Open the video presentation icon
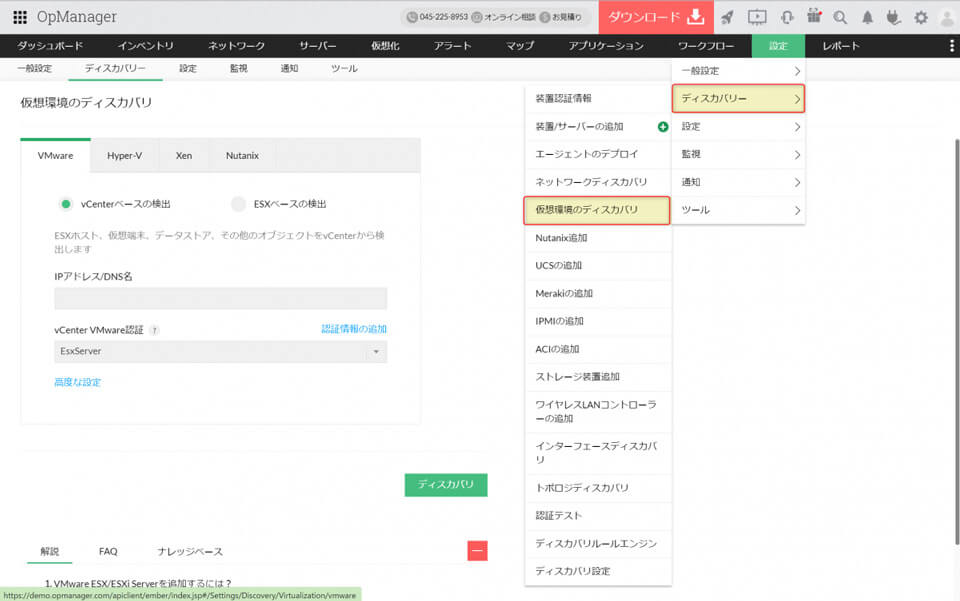960x601 pixels. coord(757,17)
